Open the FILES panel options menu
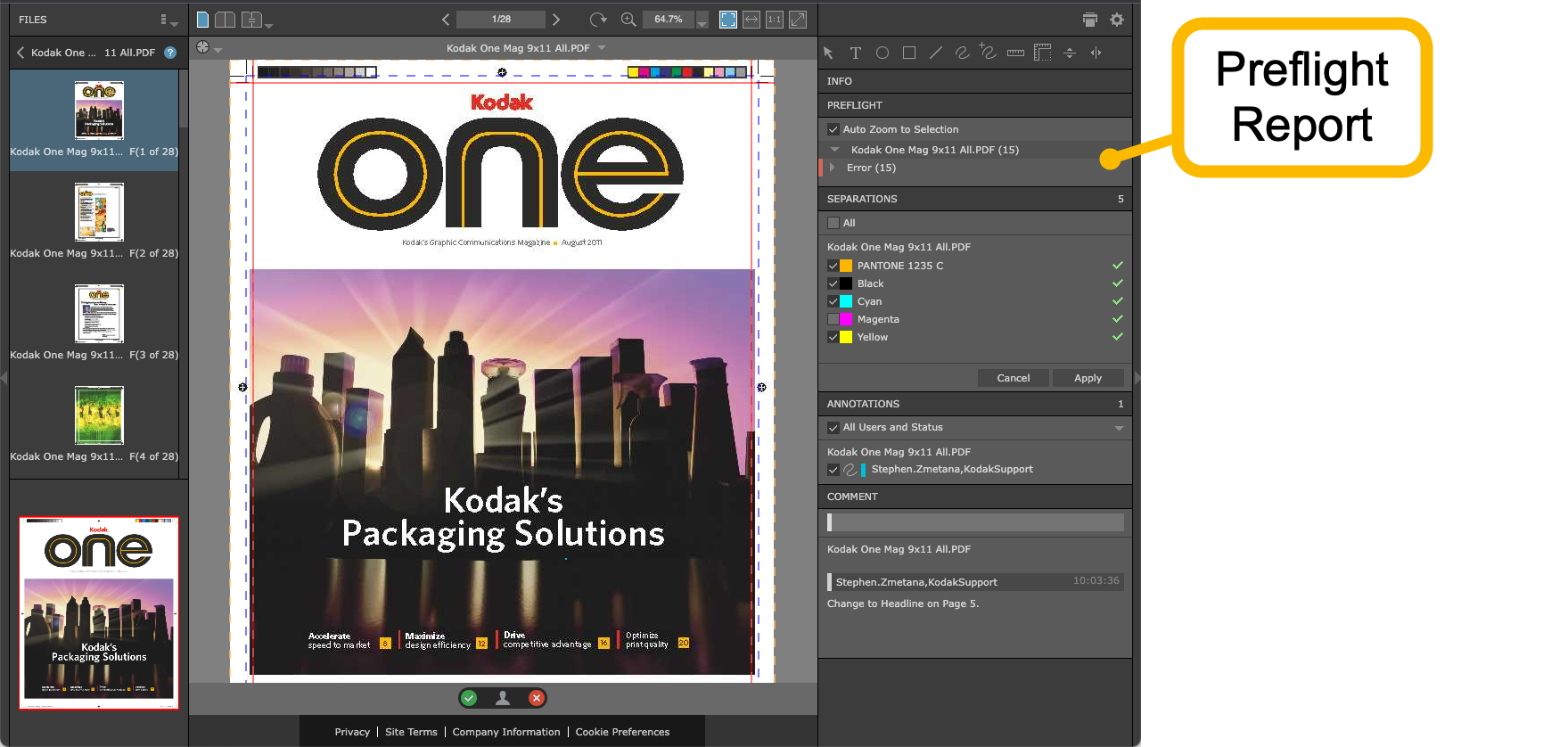 coord(168,20)
